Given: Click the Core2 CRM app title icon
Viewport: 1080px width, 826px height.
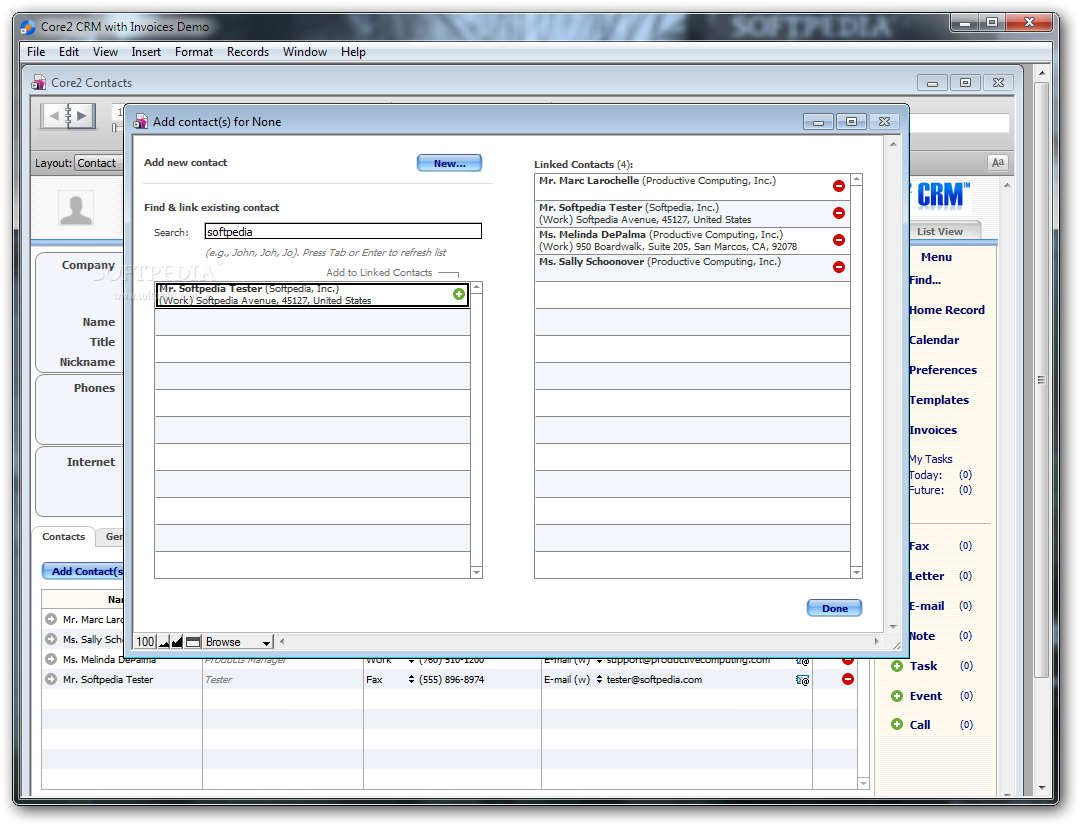Looking at the screenshot, I should 28,27.
